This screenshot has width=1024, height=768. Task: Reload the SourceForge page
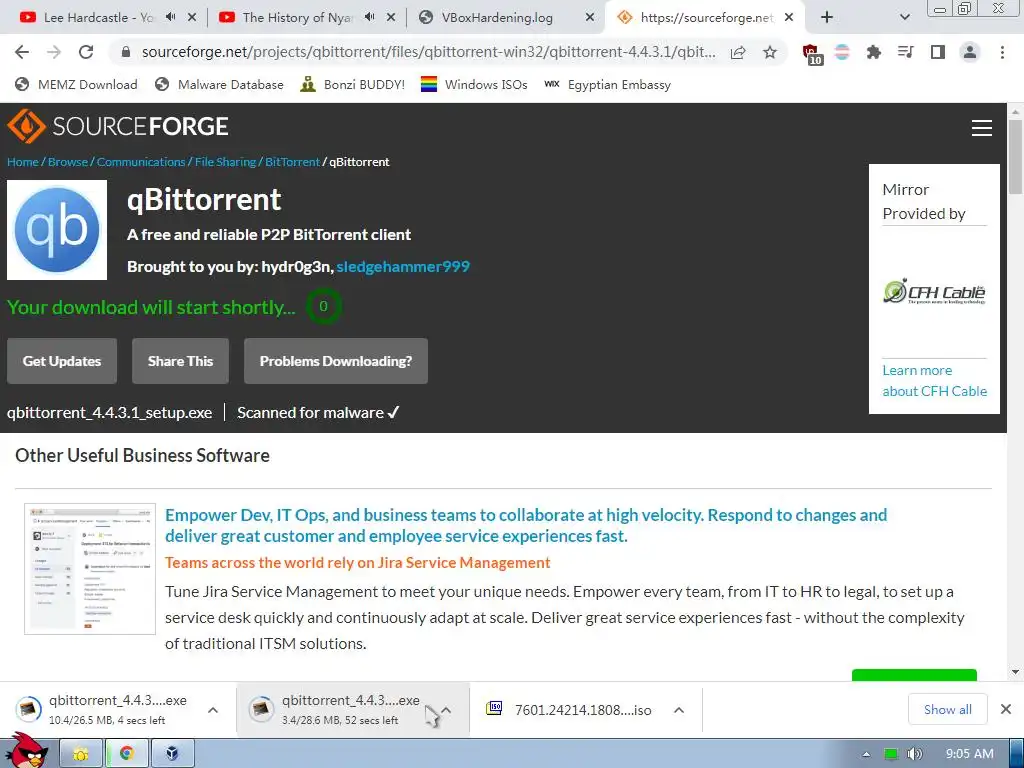coord(86,52)
